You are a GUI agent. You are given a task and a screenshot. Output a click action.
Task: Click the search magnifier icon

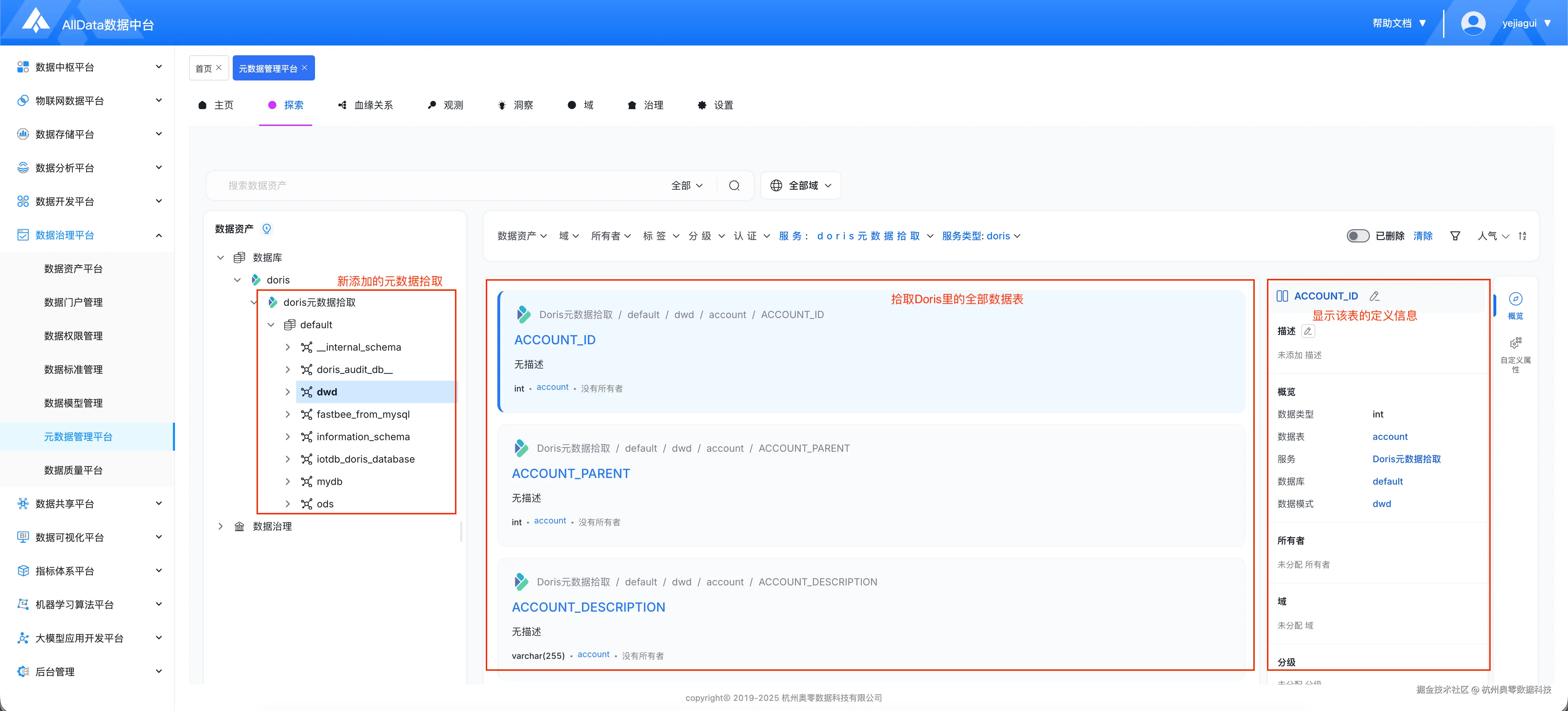(734, 185)
